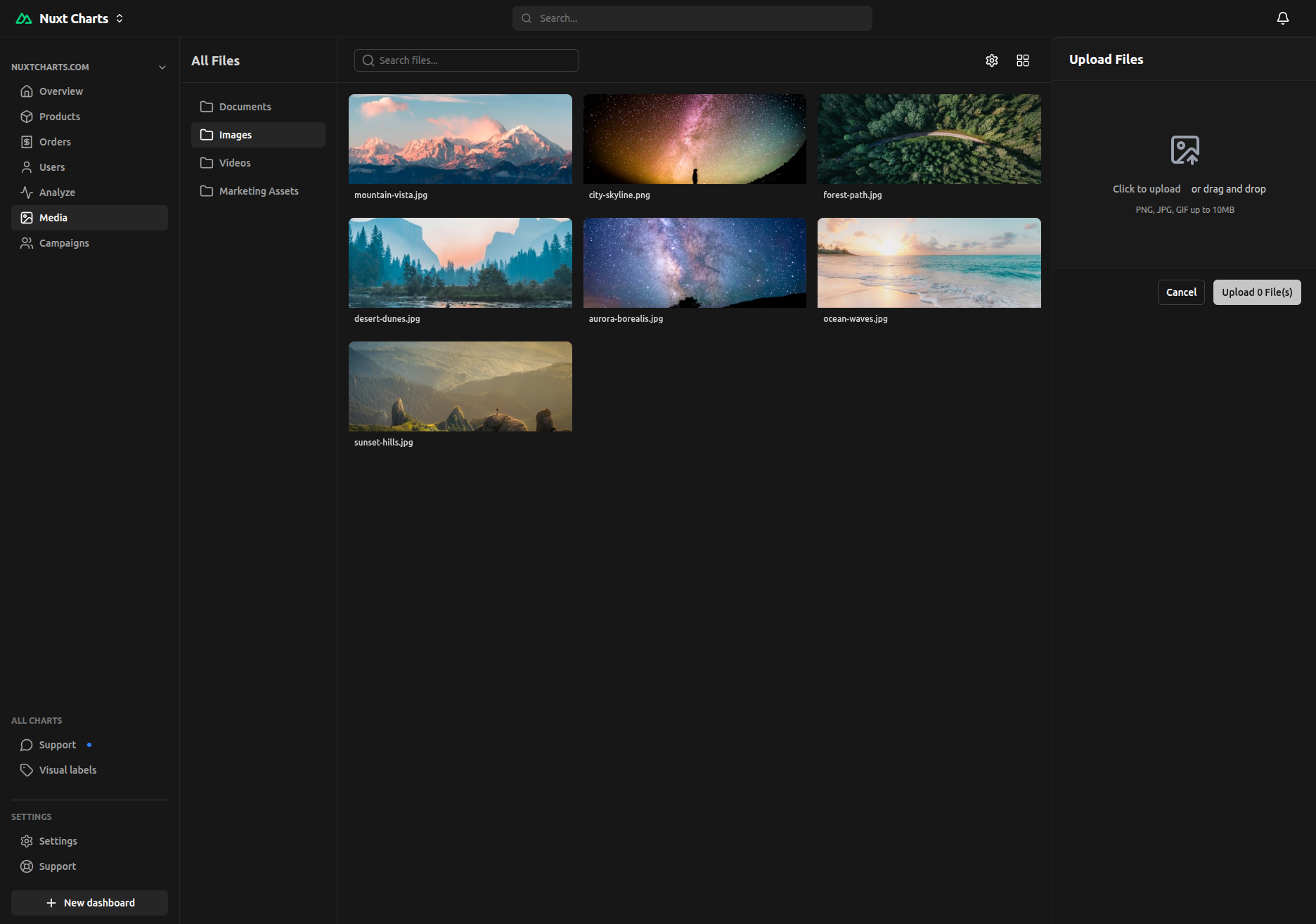Select the Marketing Assets folder
This screenshot has height=924, width=1316.
258,191
